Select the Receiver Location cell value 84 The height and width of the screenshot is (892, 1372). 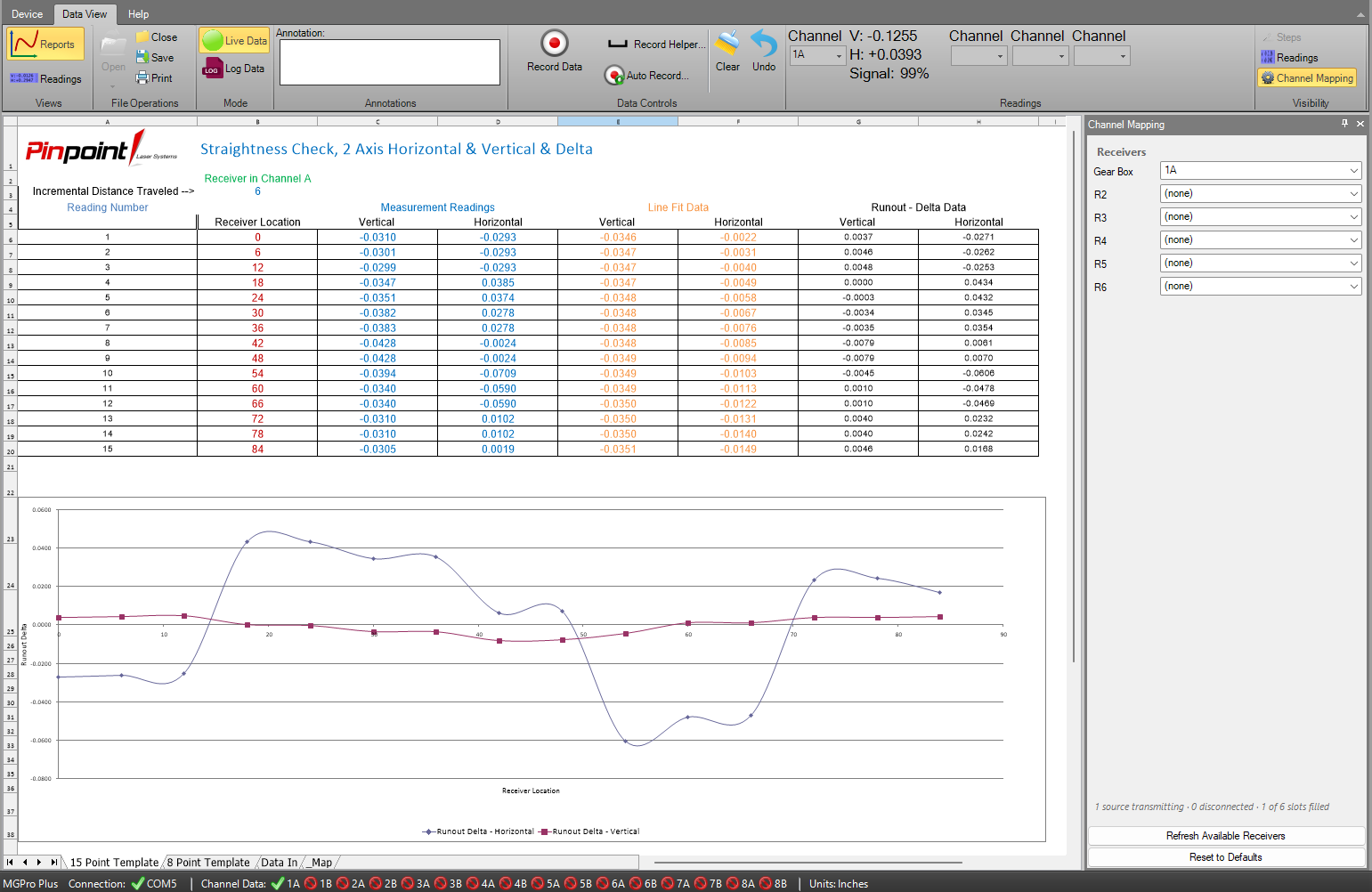click(257, 450)
